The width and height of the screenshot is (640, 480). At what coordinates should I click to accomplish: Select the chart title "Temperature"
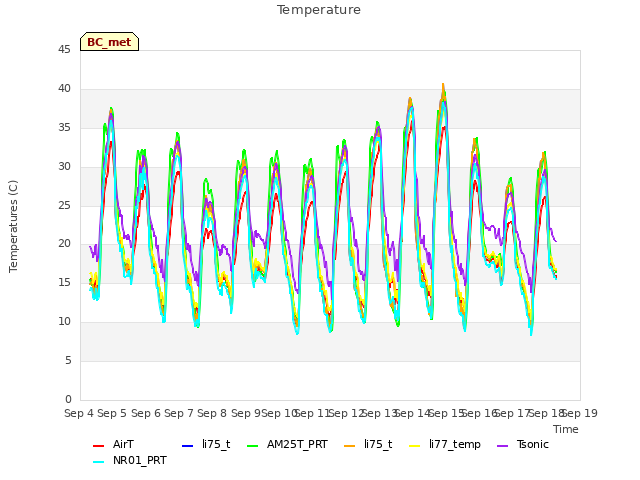[319, 10]
